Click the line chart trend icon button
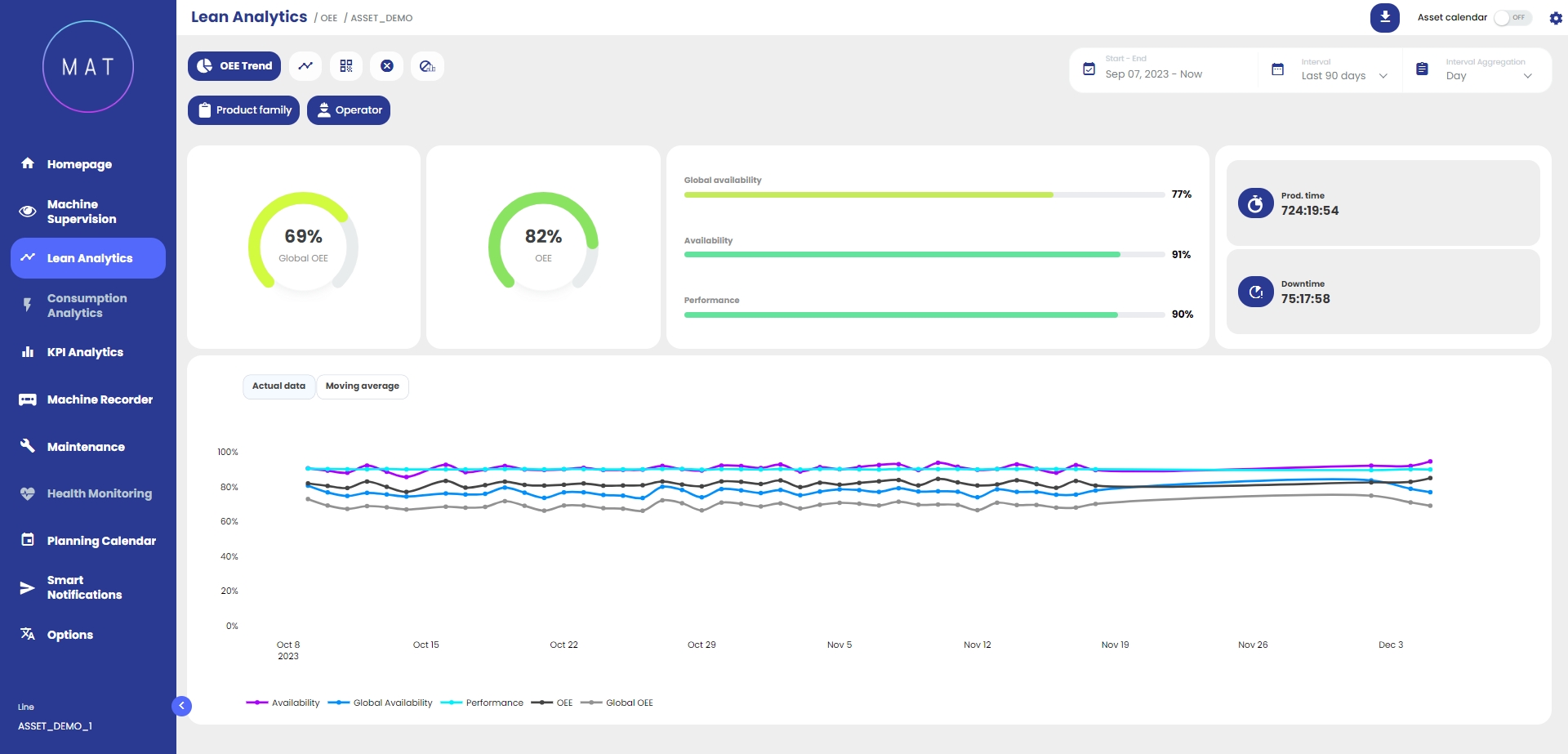The width and height of the screenshot is (1568, 754). pos(305,66)
